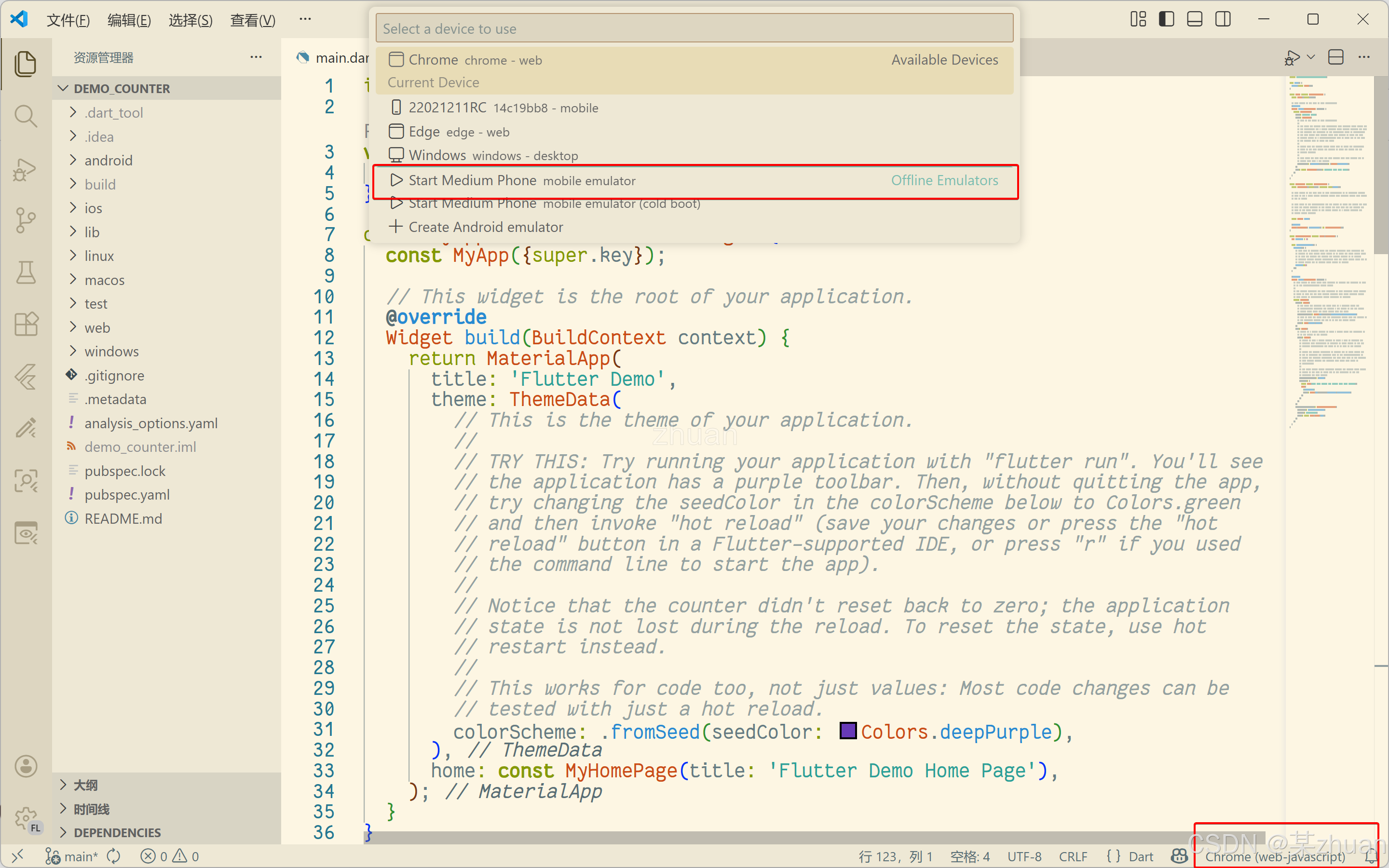Open the Flutter sidebar icon

click(25, 377)
